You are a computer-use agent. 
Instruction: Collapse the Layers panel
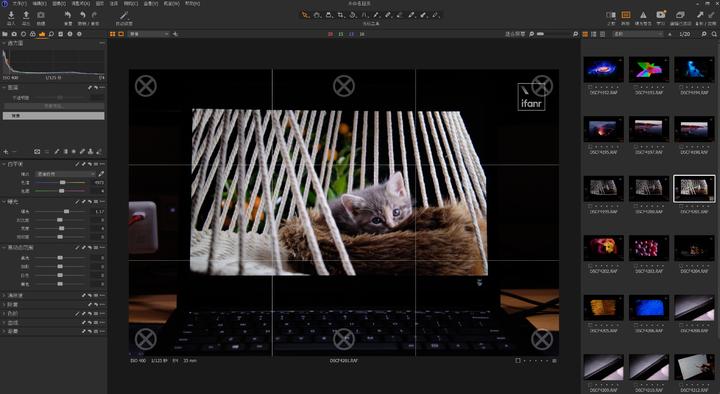click(4, 87)
